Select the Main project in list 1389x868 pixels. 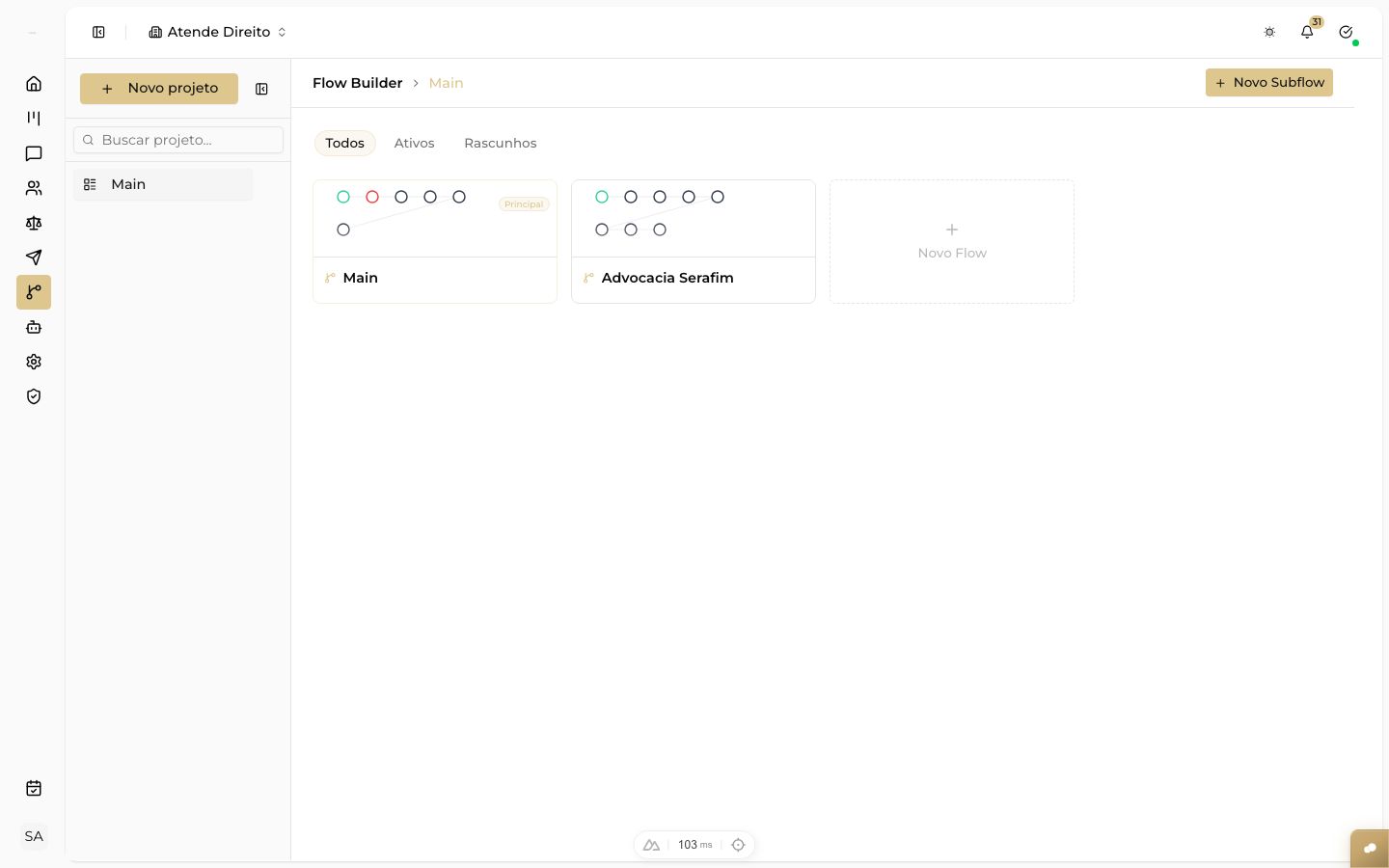(x=163, y=184)
